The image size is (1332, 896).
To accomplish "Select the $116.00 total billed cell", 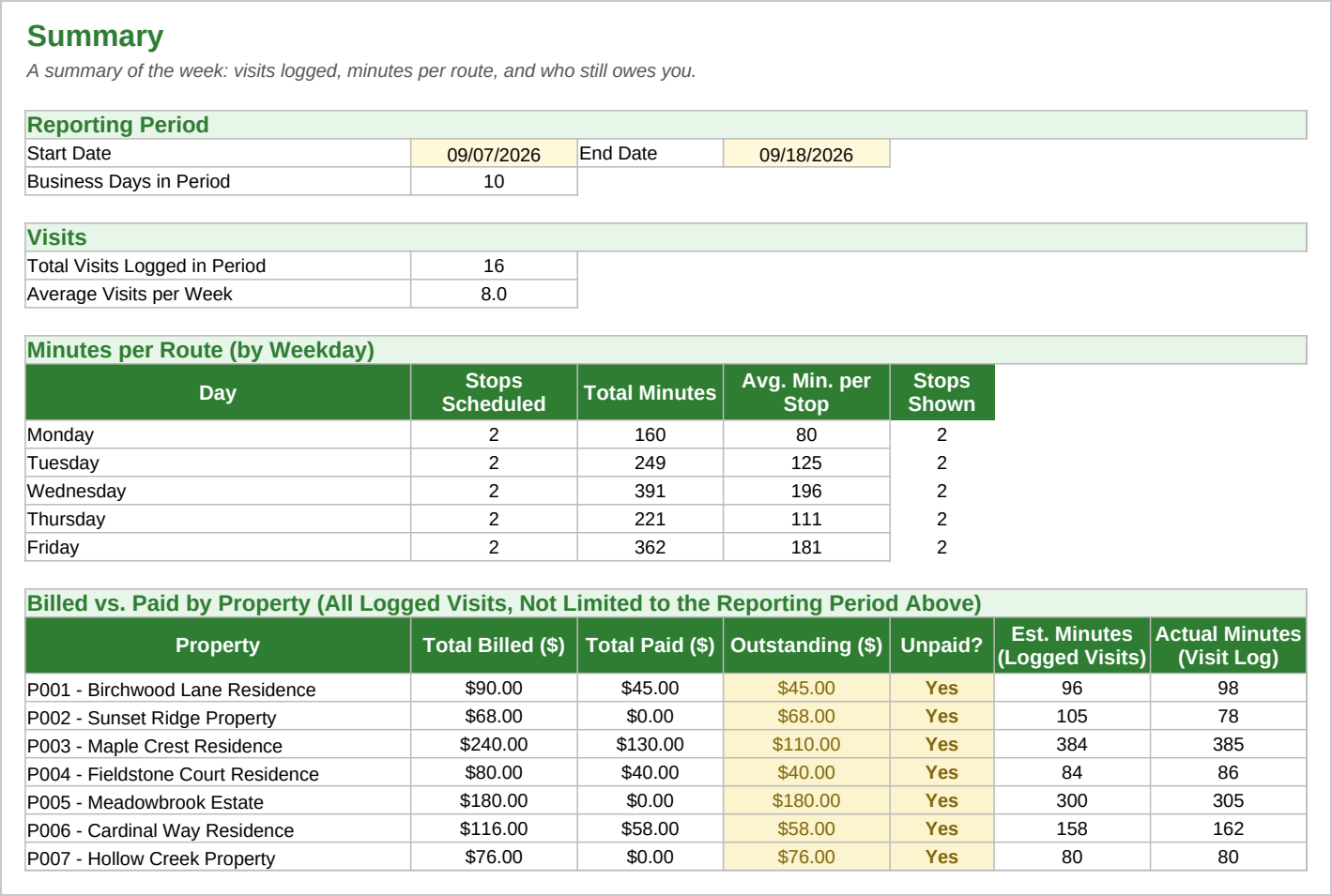I will (494, 829).
